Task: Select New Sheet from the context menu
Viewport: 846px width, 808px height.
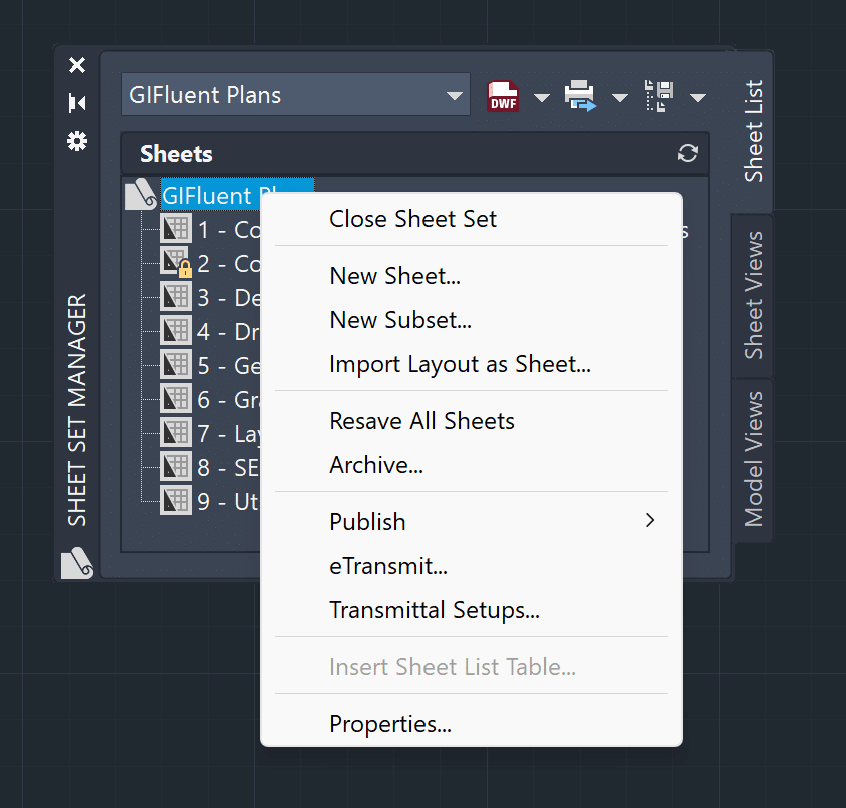Action: click(x=395, y=276)
